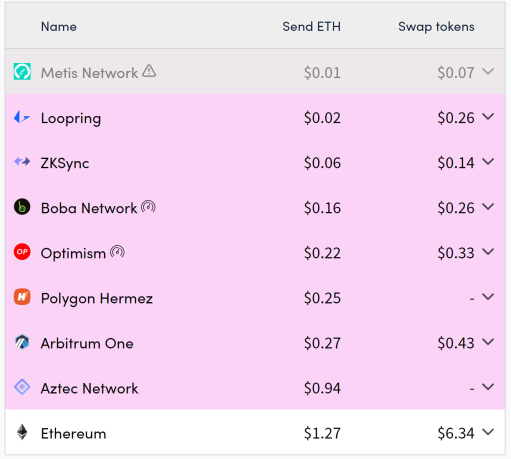Click the red Optimism OP logo
Screen dimensions: 511x459
[x=22, y=252]
